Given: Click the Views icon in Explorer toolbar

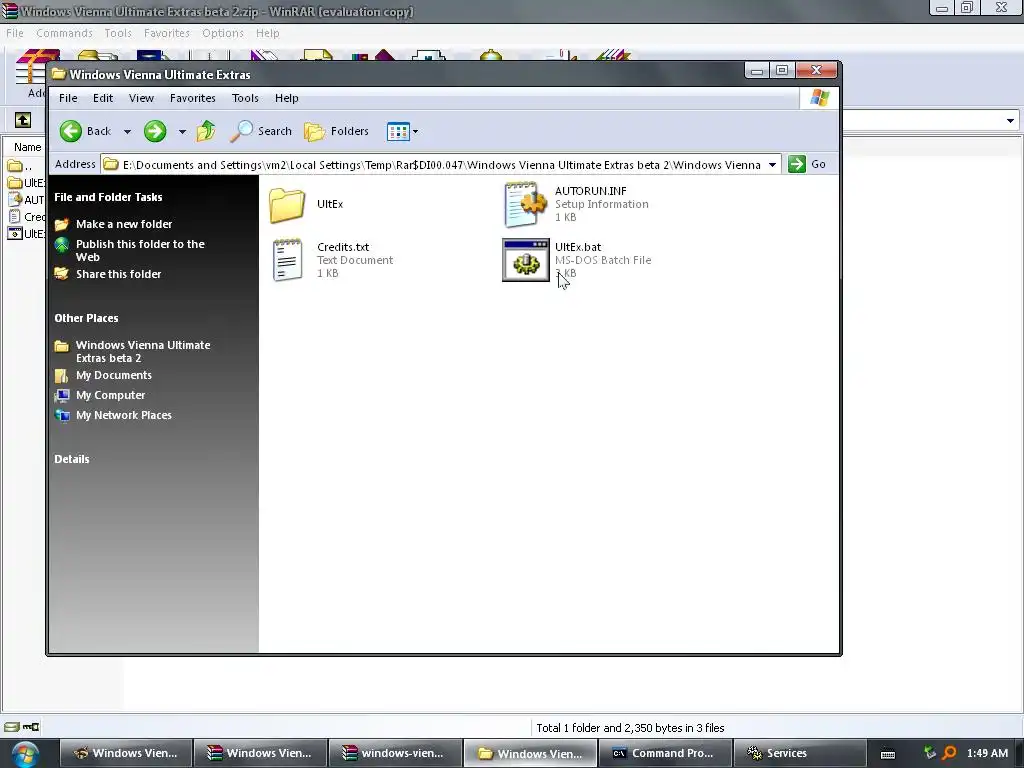Looking at the screenshot, I should (398, 131).
